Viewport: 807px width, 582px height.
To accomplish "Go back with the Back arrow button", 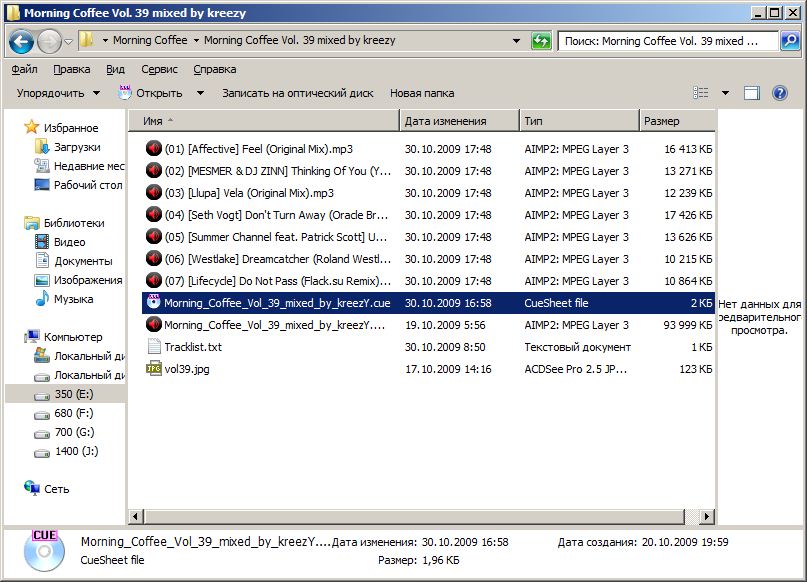I will [x=22, y=41].
